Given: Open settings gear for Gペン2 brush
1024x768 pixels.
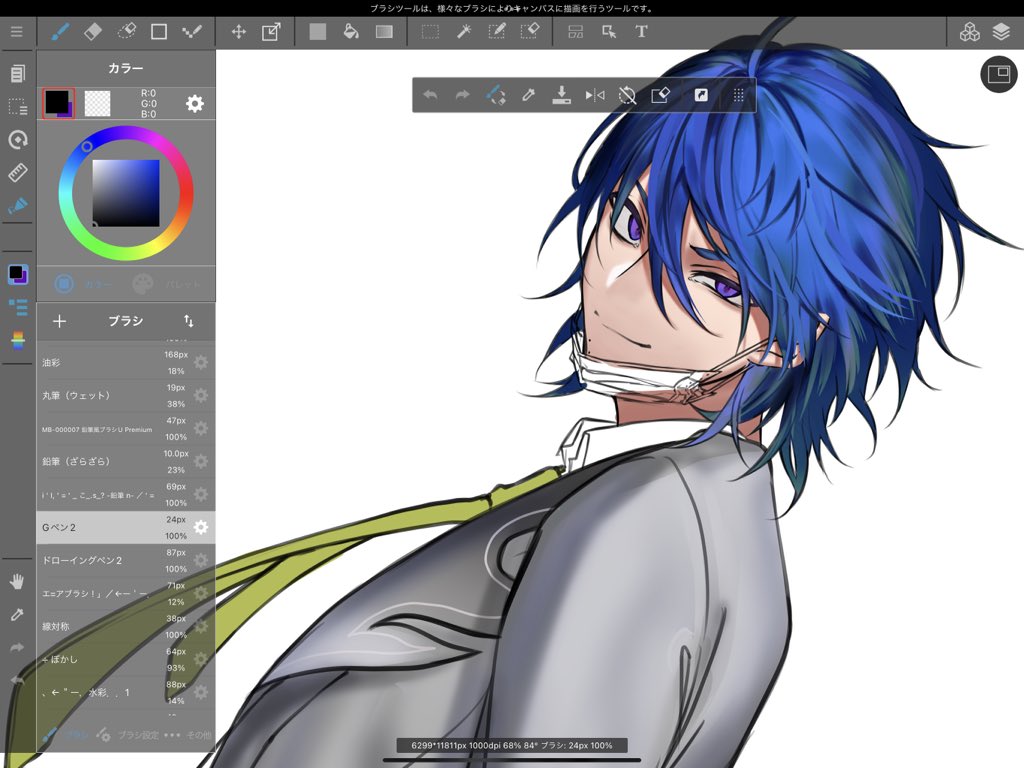Looking at the screenshot, I should coord(201,527).
